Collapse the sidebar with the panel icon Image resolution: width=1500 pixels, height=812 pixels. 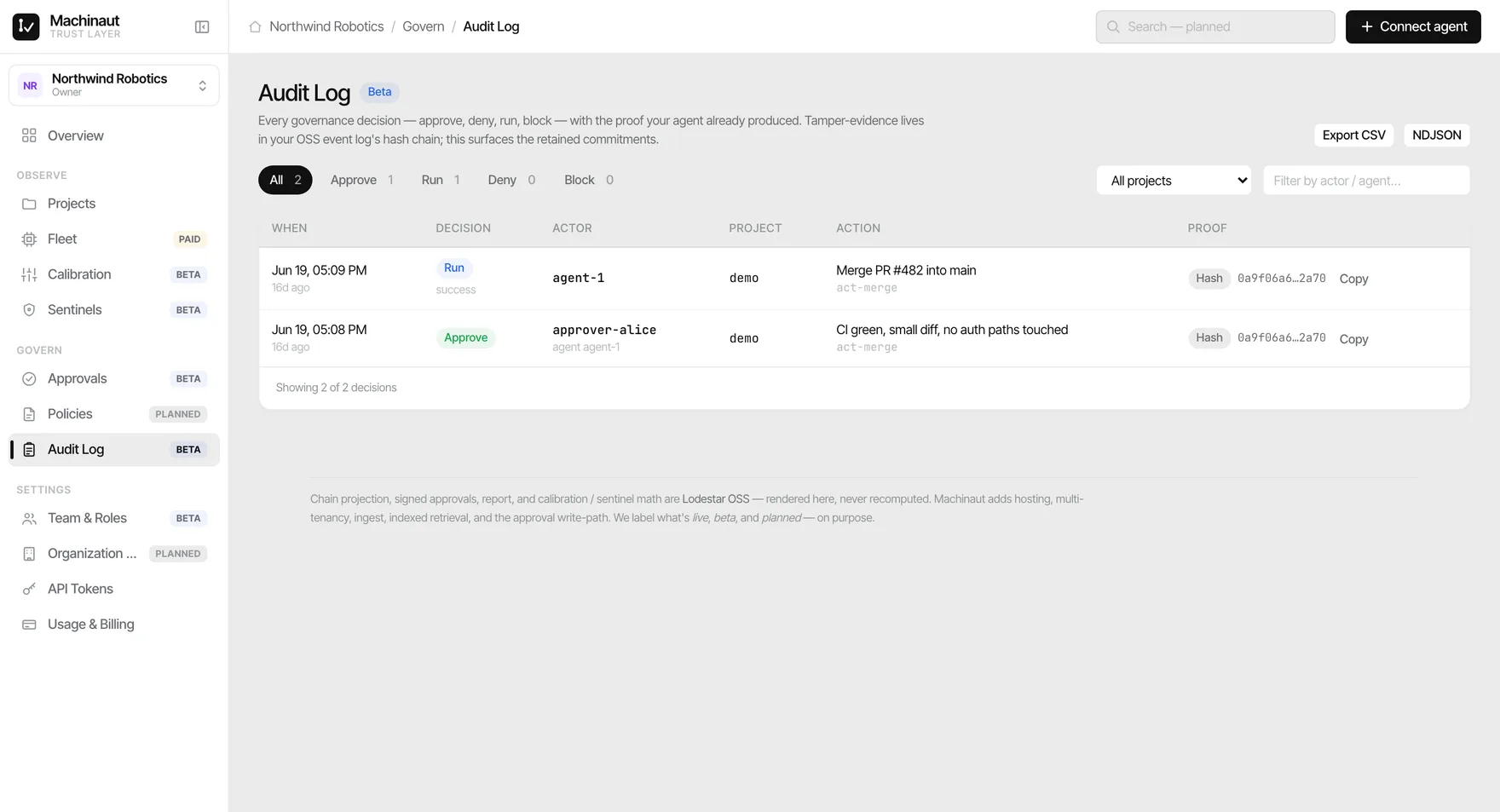(202, 27)
